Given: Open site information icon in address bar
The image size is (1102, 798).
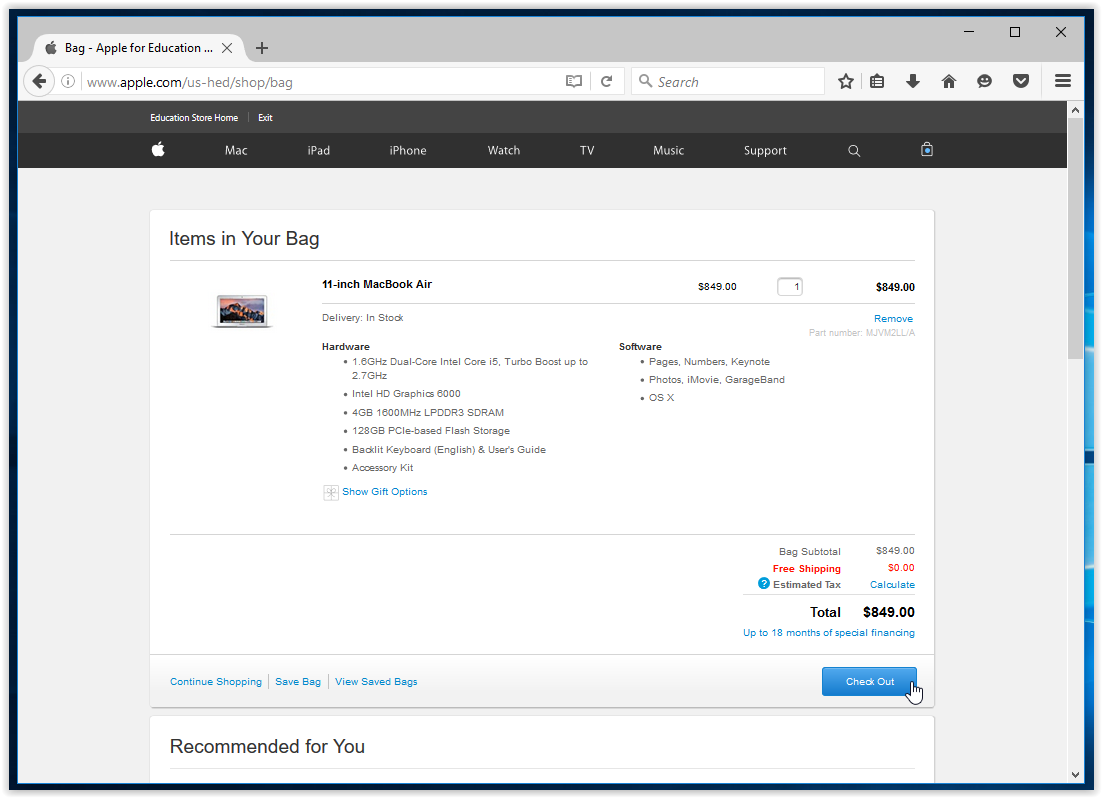Looking at the screenshot, I should tap(68, 82).
